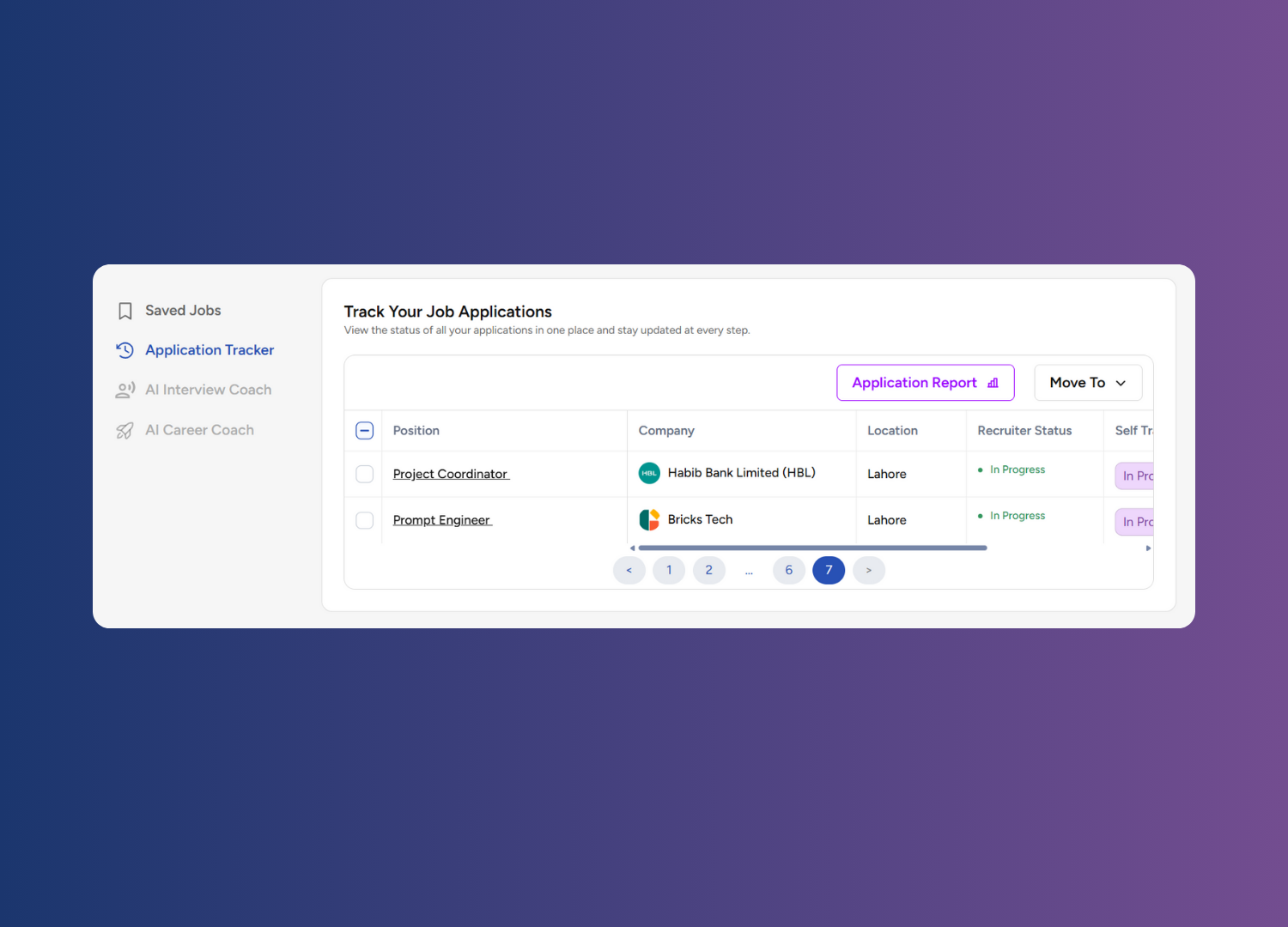Click the chart icon inside Application Report button

(x=993, y=383)
